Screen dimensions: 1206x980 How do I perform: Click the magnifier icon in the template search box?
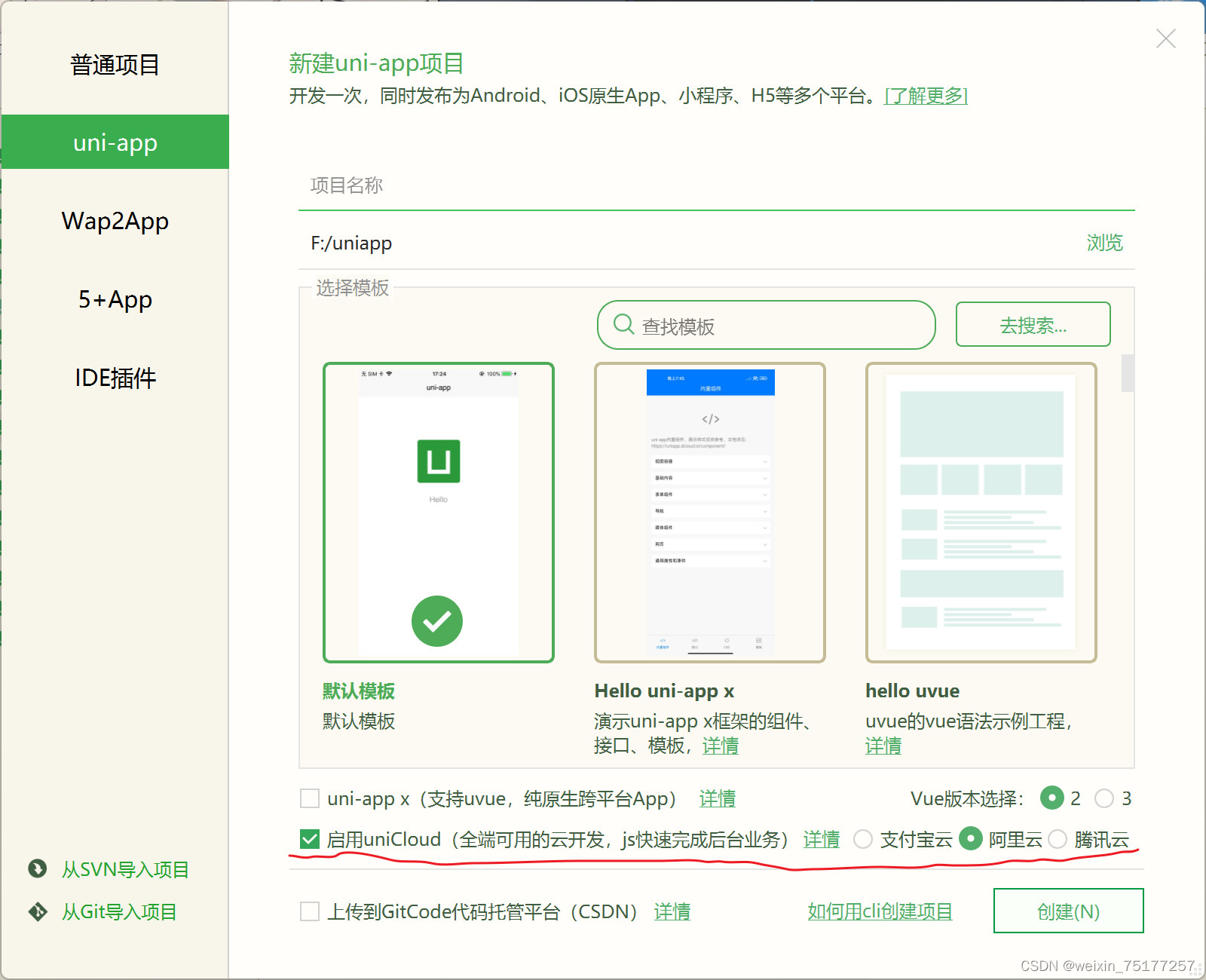point(623,324)
